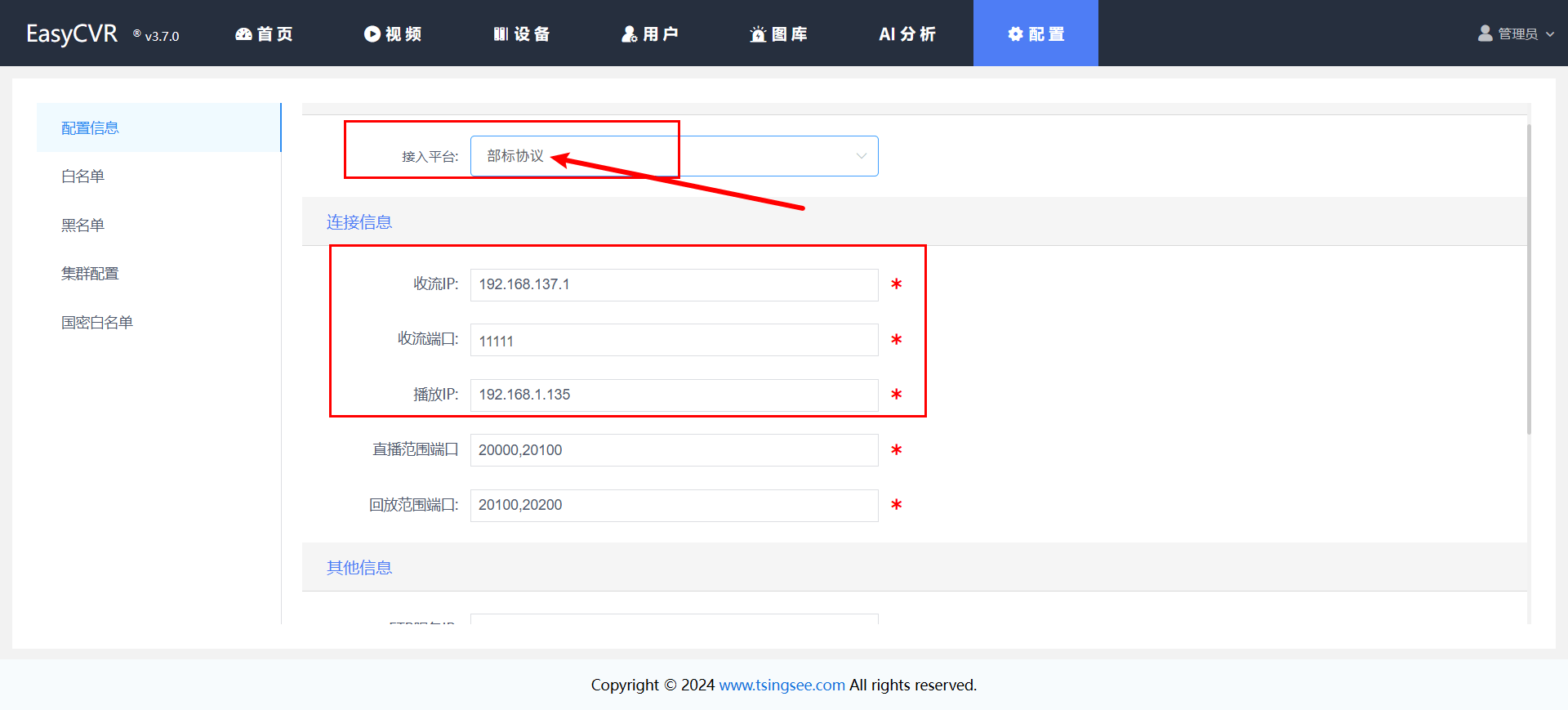Click the 收流端口 input field

(x=674, y=341)
